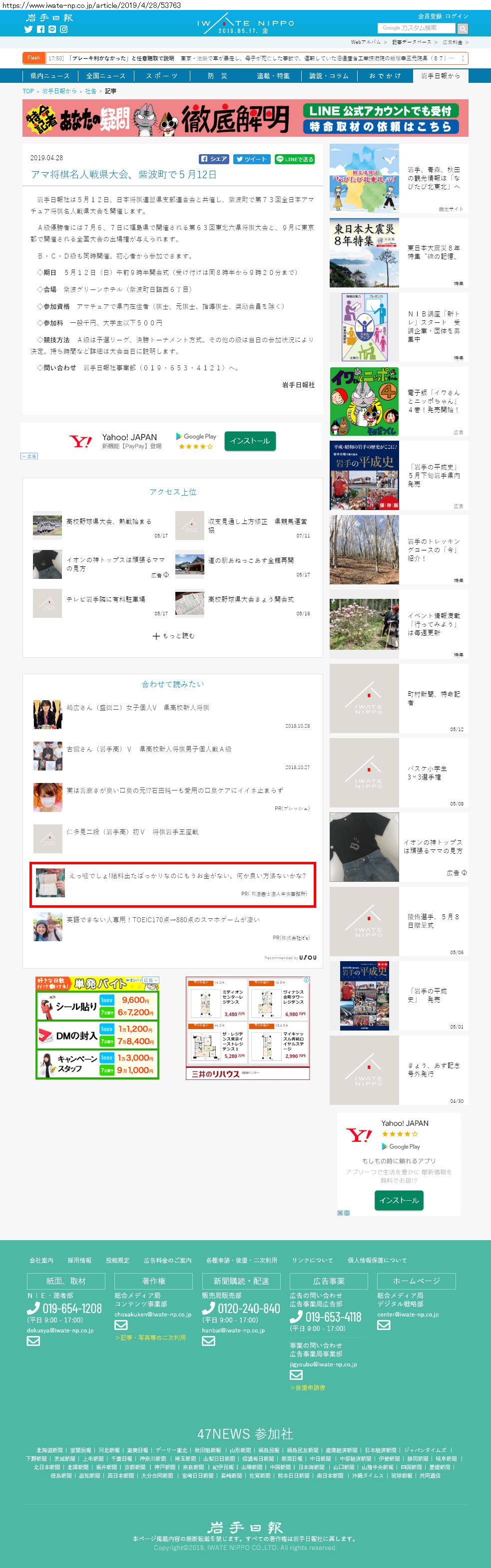
Task: Open 高校野球大会きょう開会式 article
Action: click(x=251, y=599)
